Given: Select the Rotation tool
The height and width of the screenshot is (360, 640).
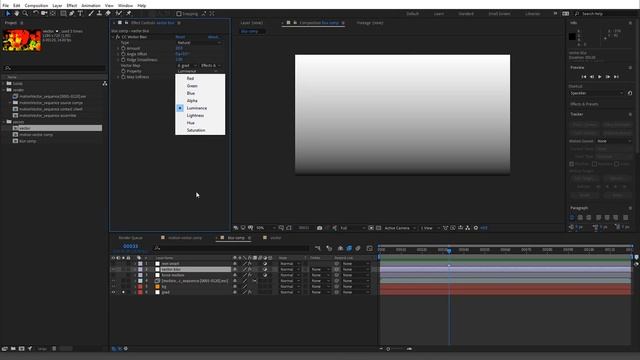Looking at the screenshot, I should (x=36, y=13).
